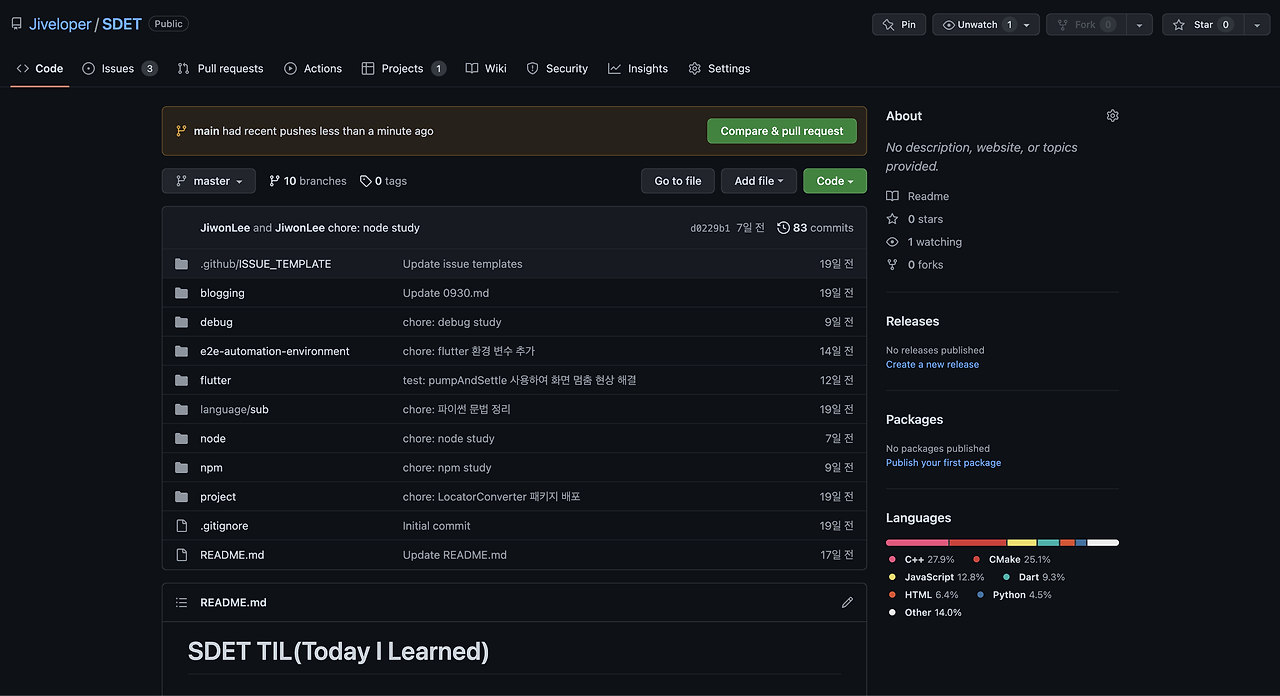Expand the Add file dropdown

759,181
